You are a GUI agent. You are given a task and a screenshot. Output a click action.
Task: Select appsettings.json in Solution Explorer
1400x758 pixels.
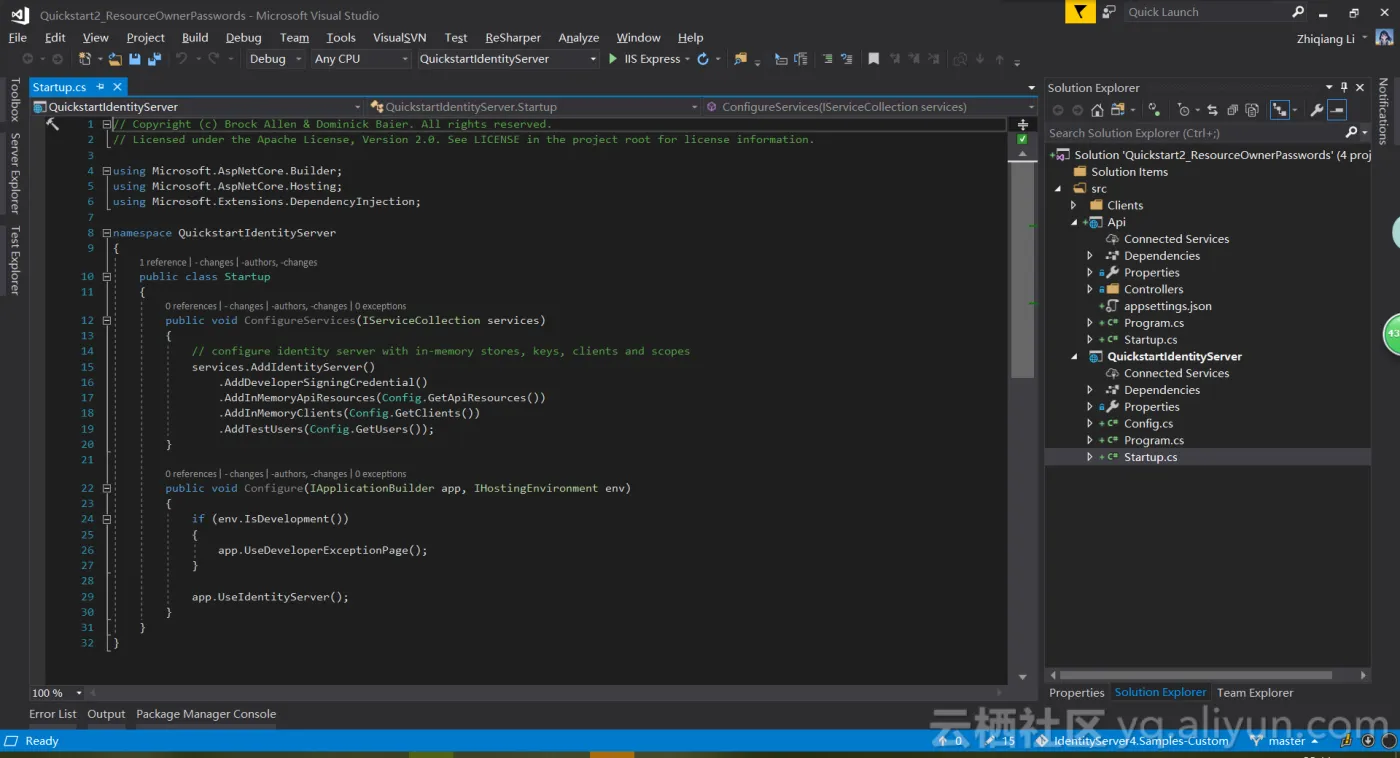pyautogui.click(x=1167, y=306)
